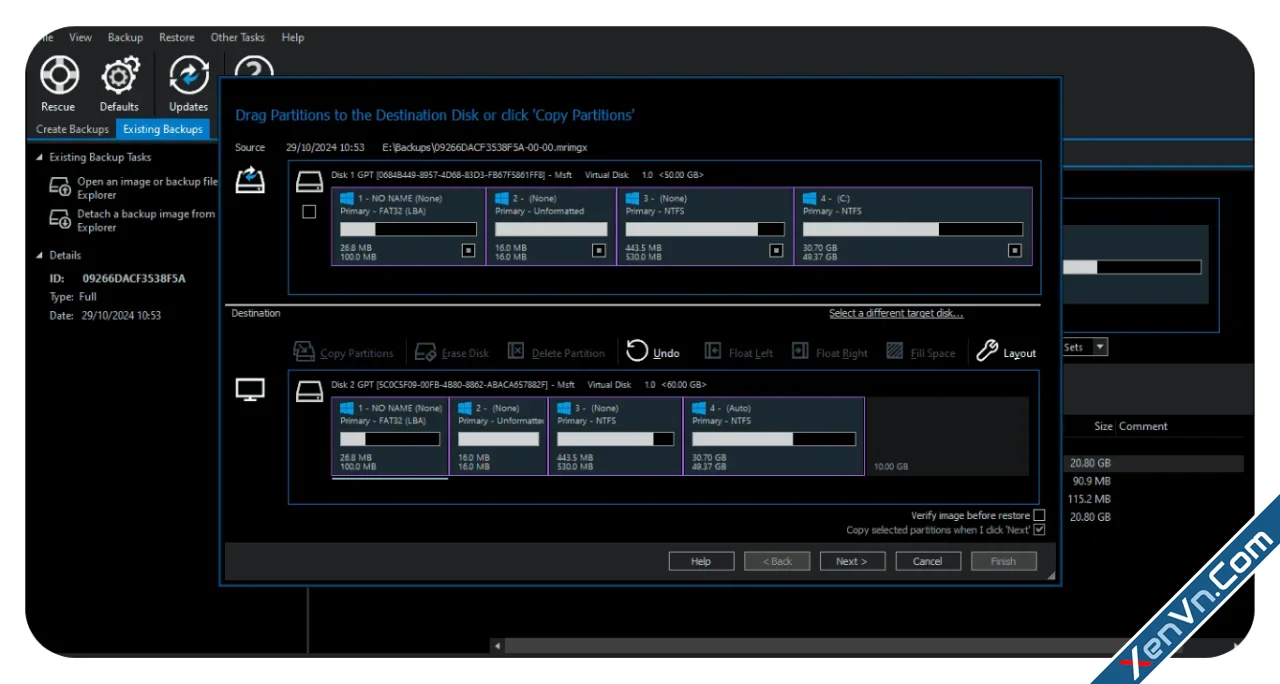Viewport: 1280px width, 684px height.
Task: Open the Help menu
Action: click(293, 37)
